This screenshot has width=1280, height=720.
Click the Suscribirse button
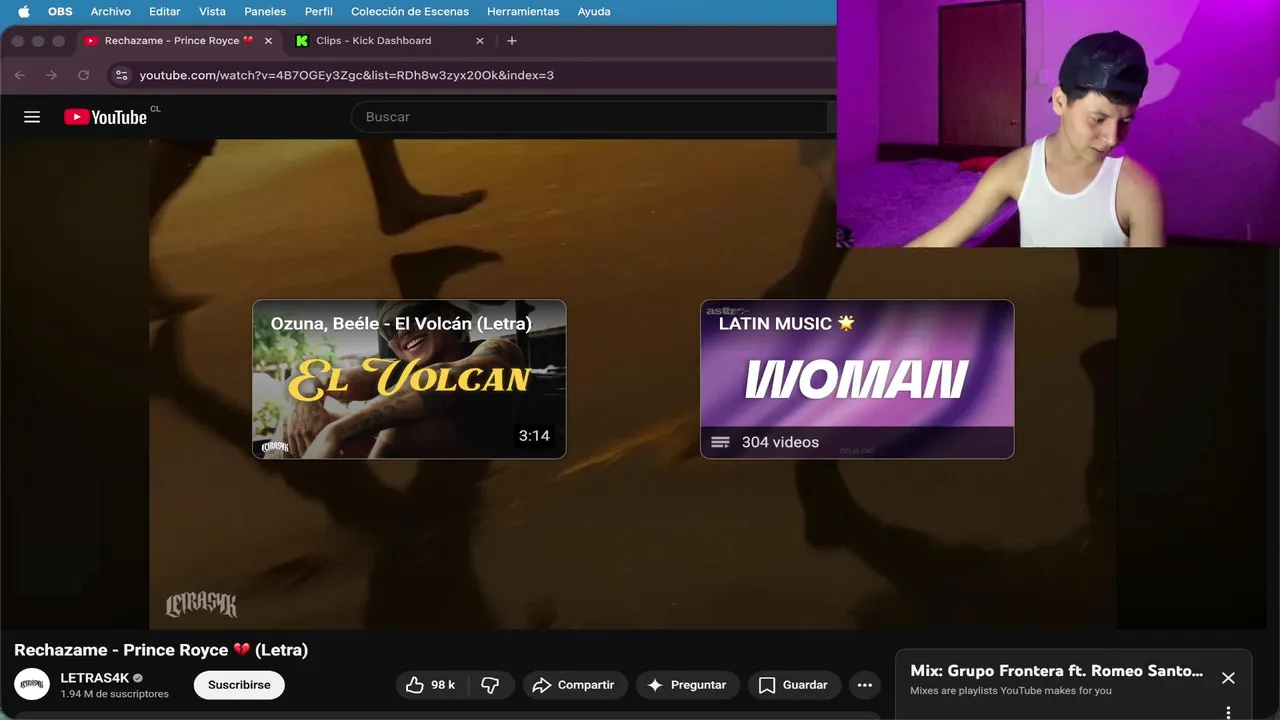coord(239,685)
